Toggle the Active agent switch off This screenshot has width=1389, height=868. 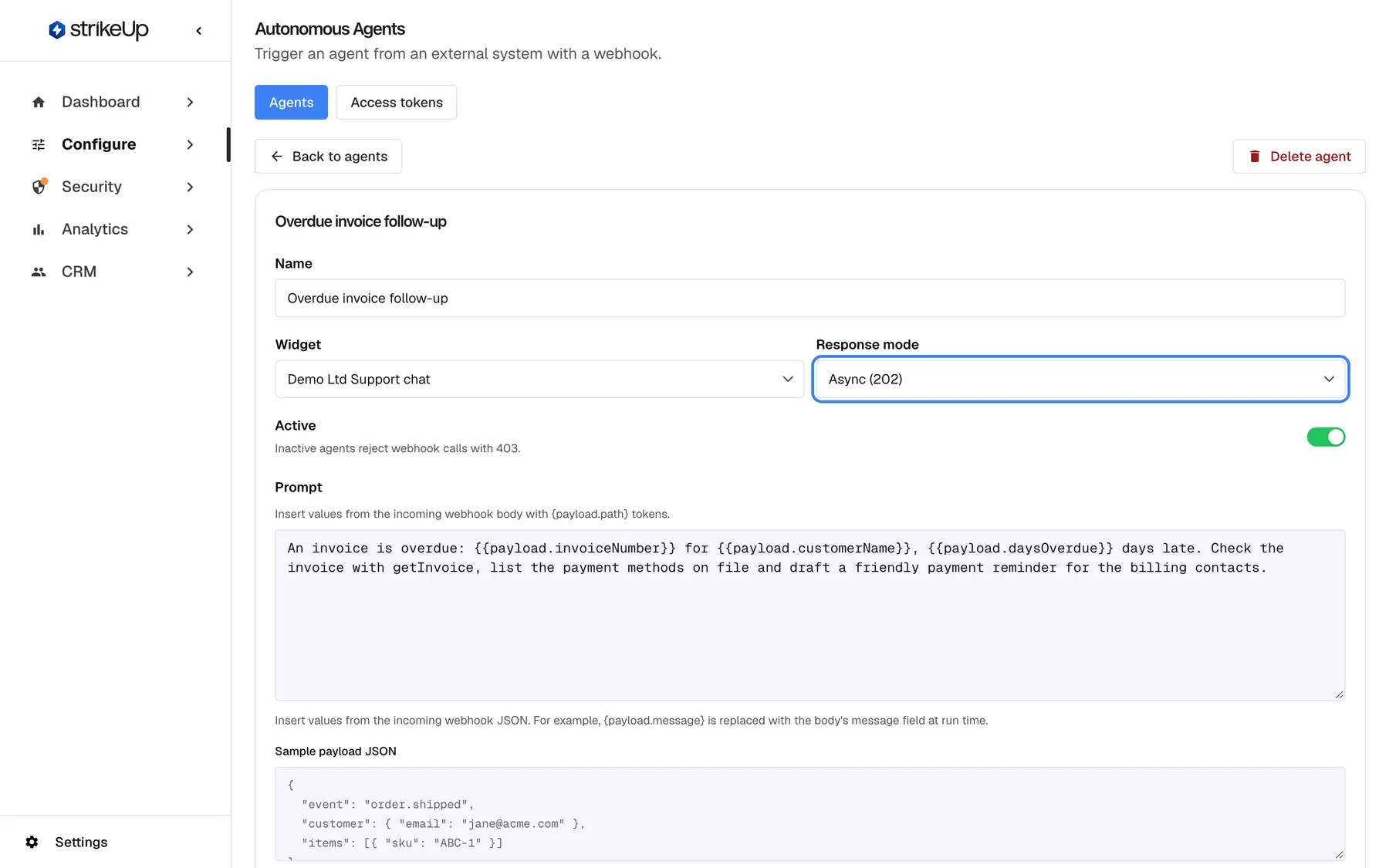tap(1326, 437)
